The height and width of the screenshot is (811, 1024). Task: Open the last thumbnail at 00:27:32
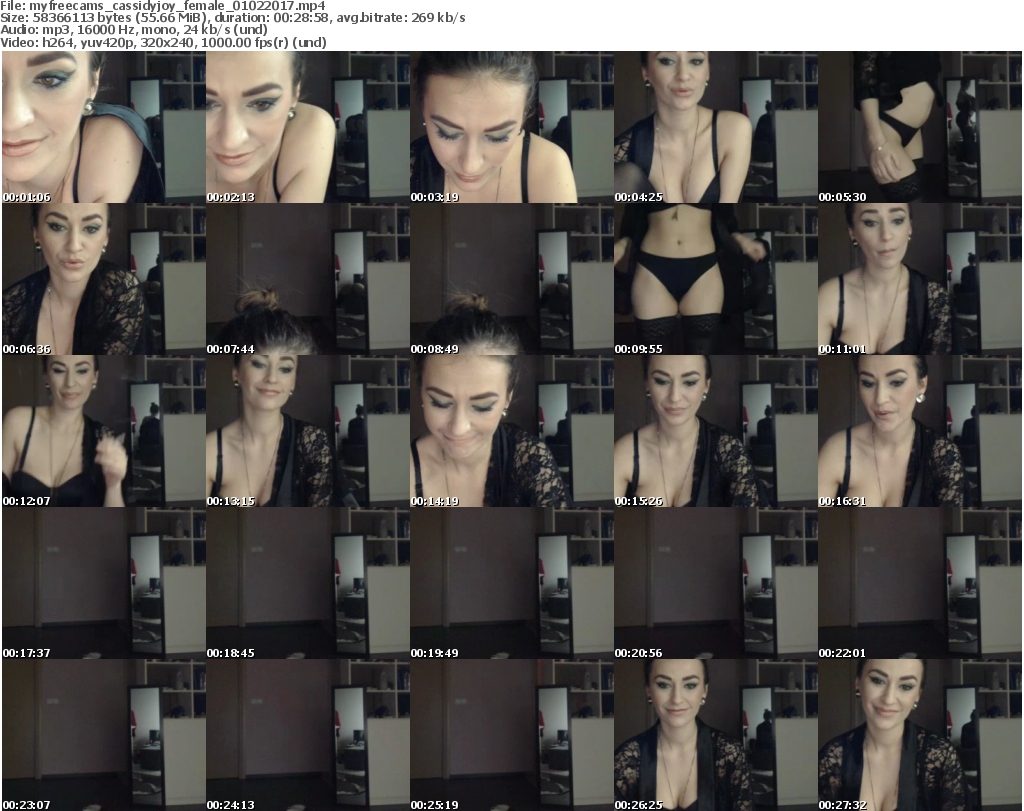tap(920, 735)
